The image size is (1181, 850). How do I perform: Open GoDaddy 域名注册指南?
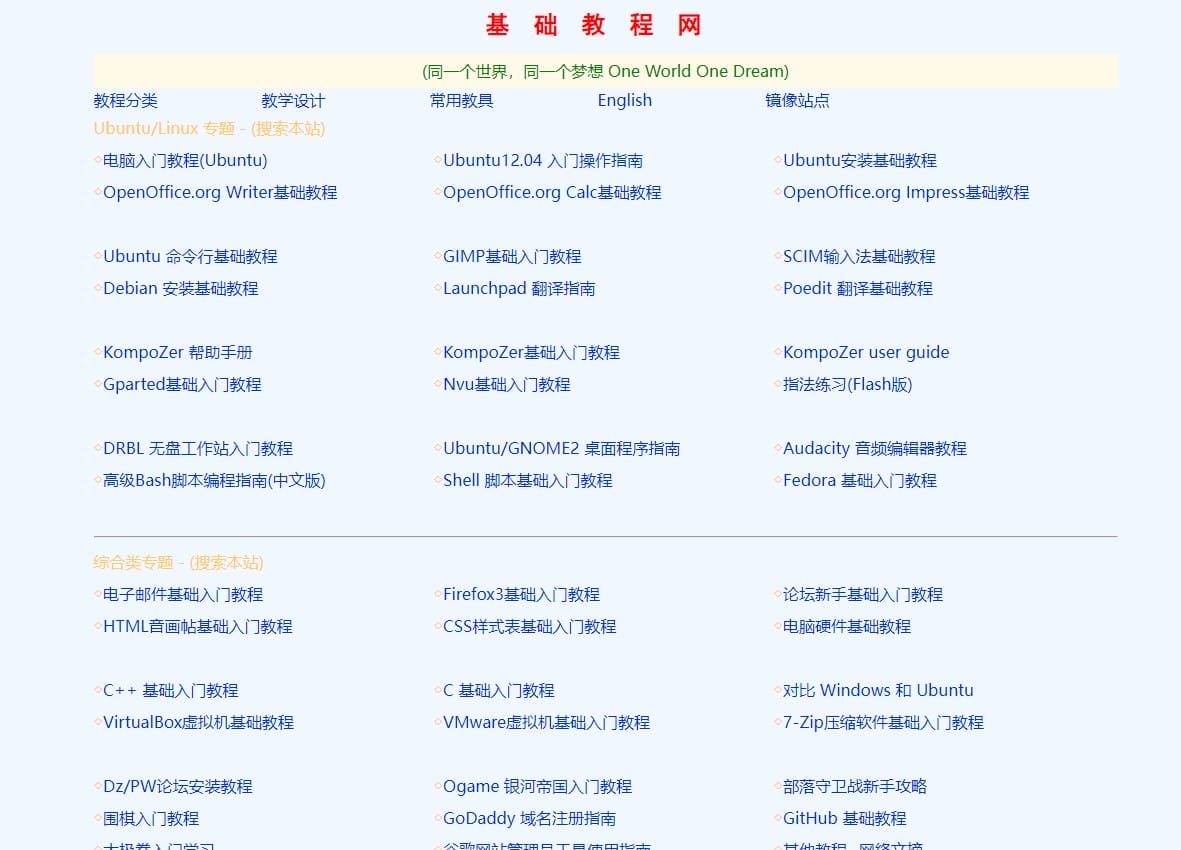coord(529,818)
